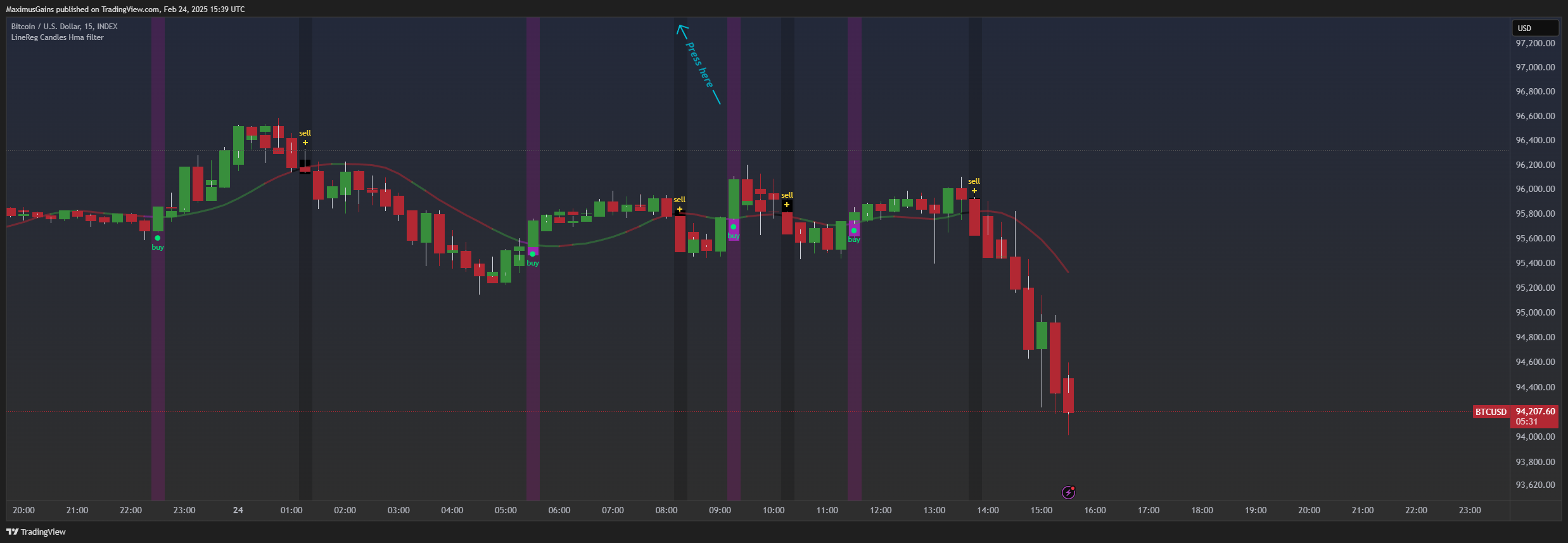Click the 02:00 time axis label
This screenshot has width=1568, height=543.
(345, 510)
